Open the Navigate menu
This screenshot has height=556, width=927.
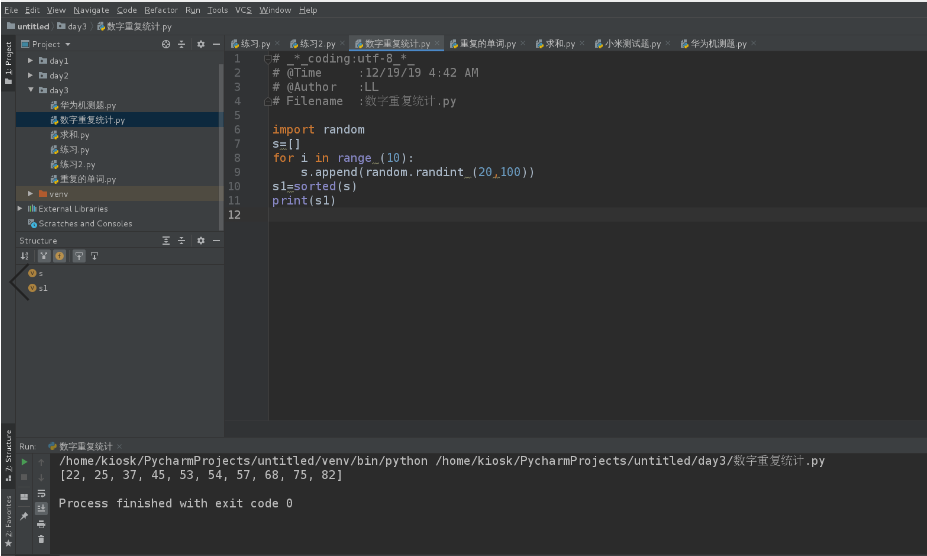coord(91,10)
